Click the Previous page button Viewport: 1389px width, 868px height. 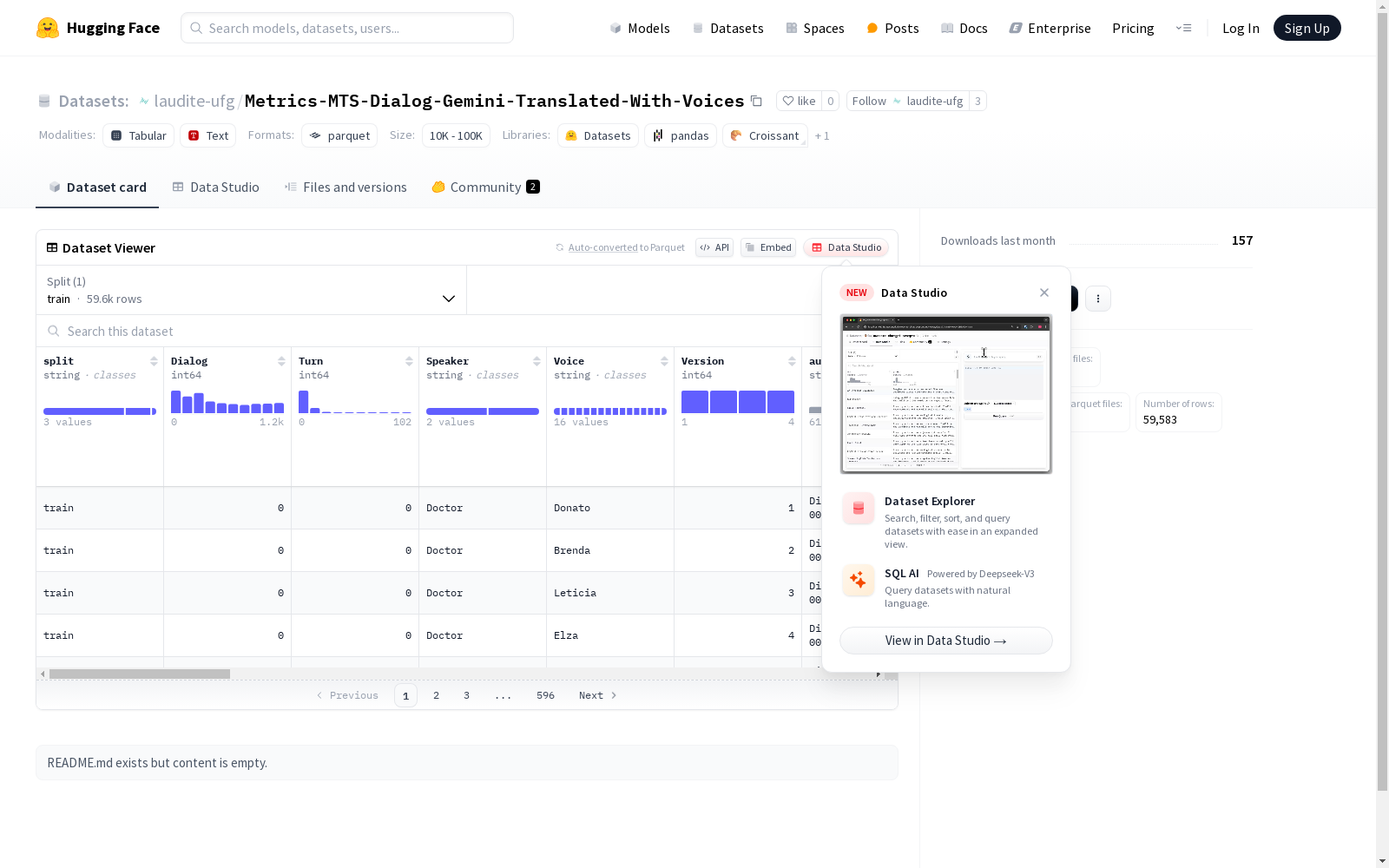click(347, 695)
